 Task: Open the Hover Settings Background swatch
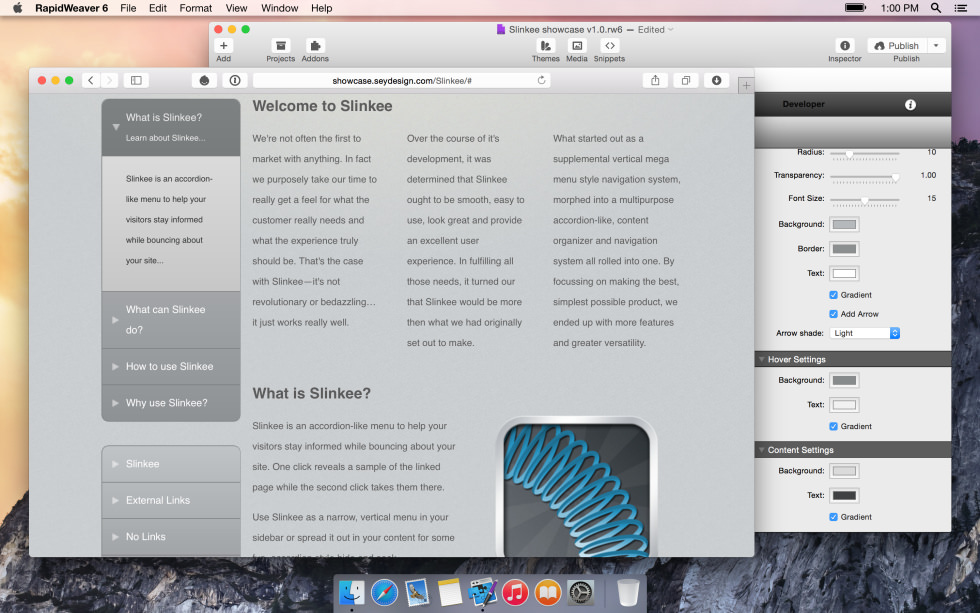click(844, 380)
